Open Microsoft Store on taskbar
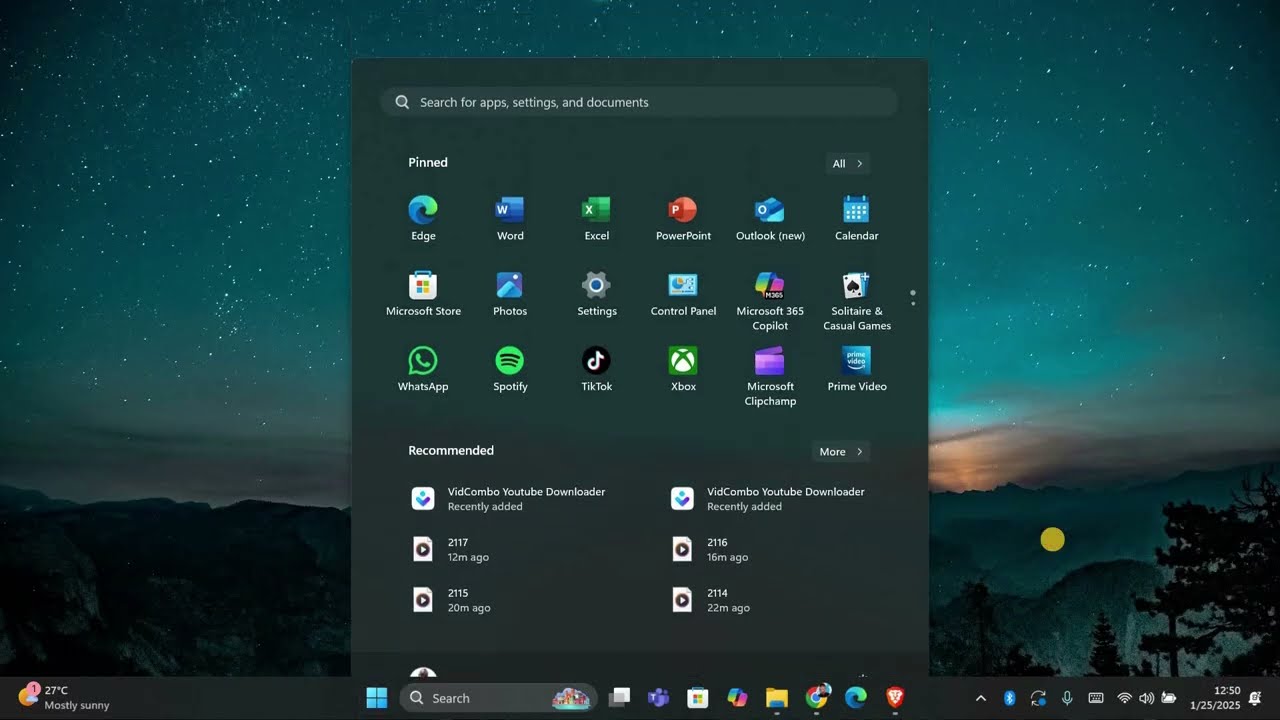This screenshot has height=720, width=1280. [698, 698]
